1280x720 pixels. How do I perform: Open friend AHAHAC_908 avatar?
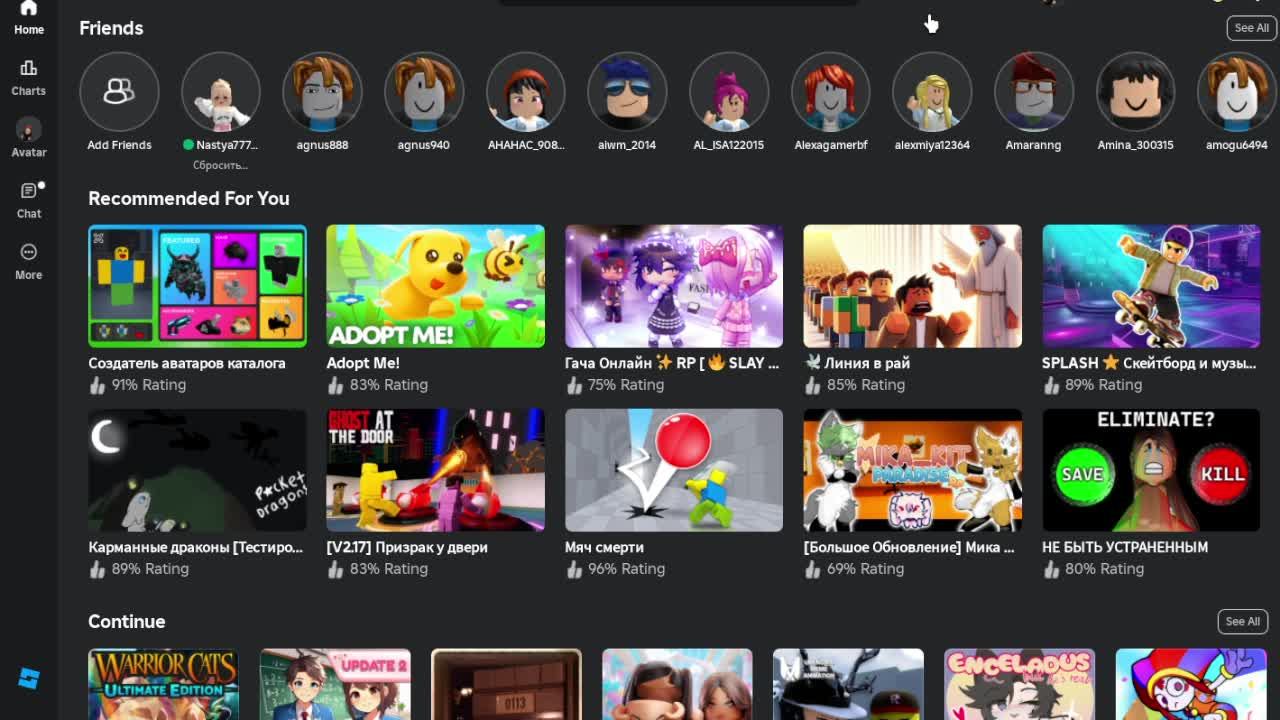[x=526, y=92]
